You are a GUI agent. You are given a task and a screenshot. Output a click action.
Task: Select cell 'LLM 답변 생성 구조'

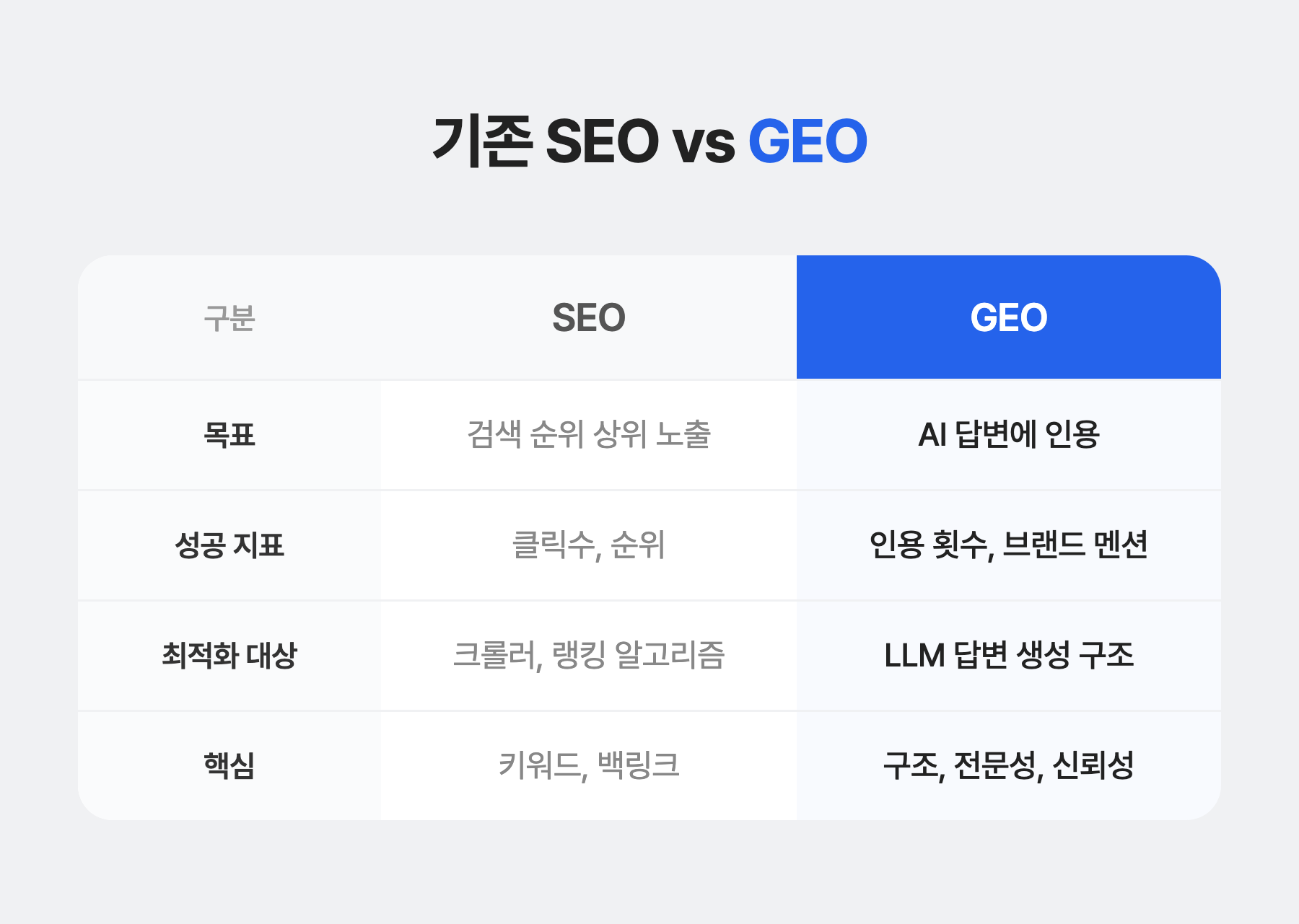point(1008,656)
